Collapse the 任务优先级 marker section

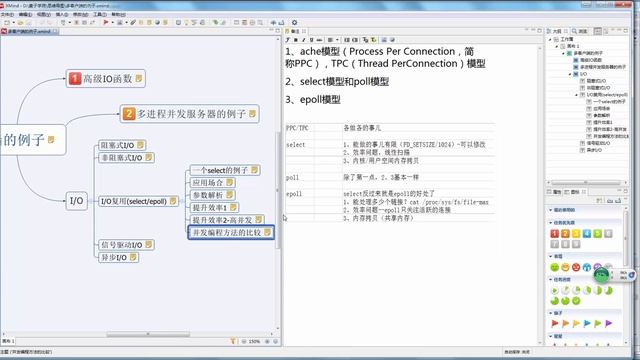pos(551,222)
